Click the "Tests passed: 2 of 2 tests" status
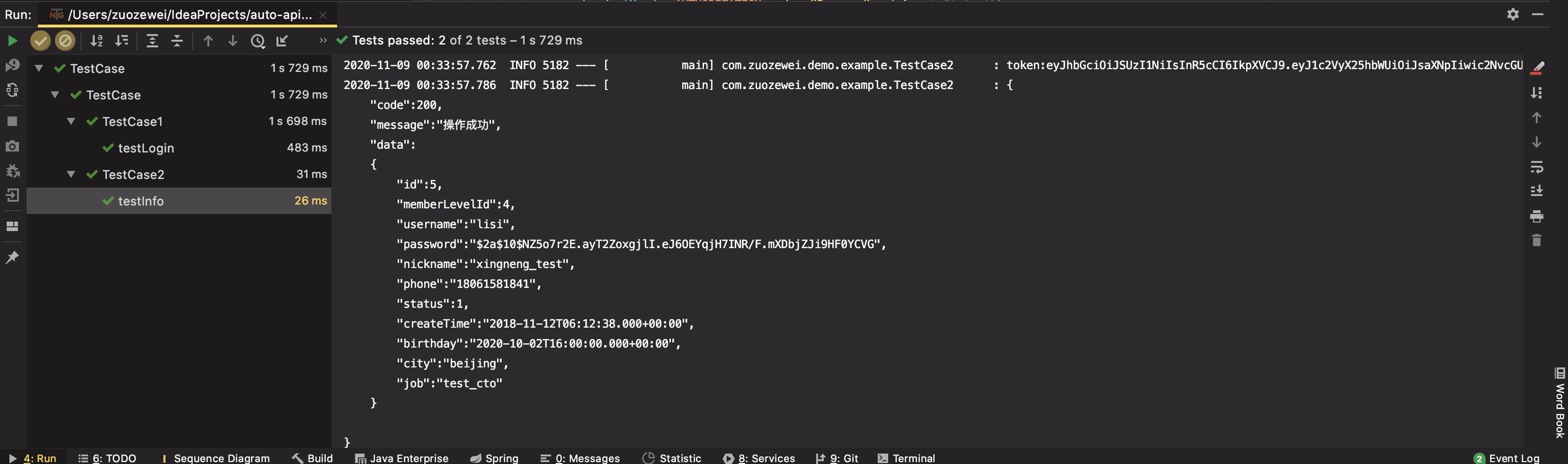Viewport: 1568px width, 464px height. (x=428, y=40)
